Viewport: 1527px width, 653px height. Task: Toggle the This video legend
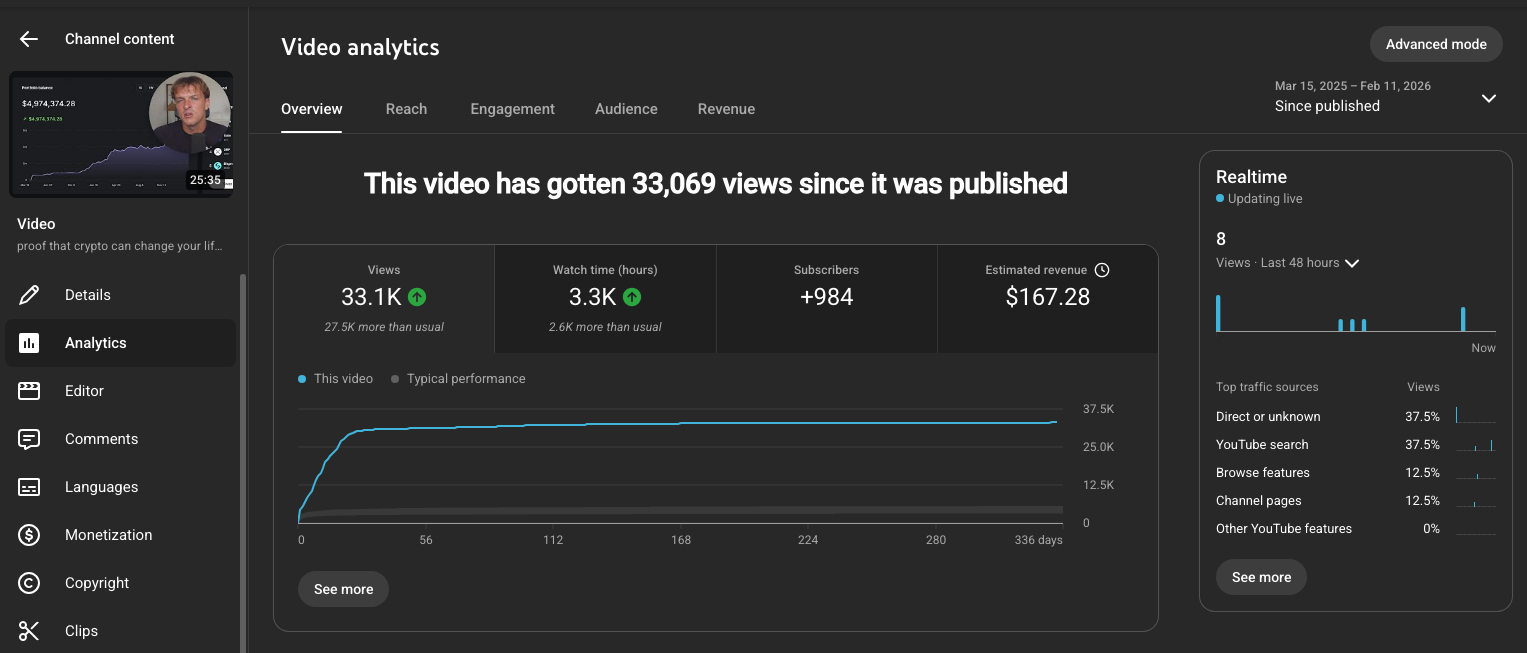coord(335,378)
